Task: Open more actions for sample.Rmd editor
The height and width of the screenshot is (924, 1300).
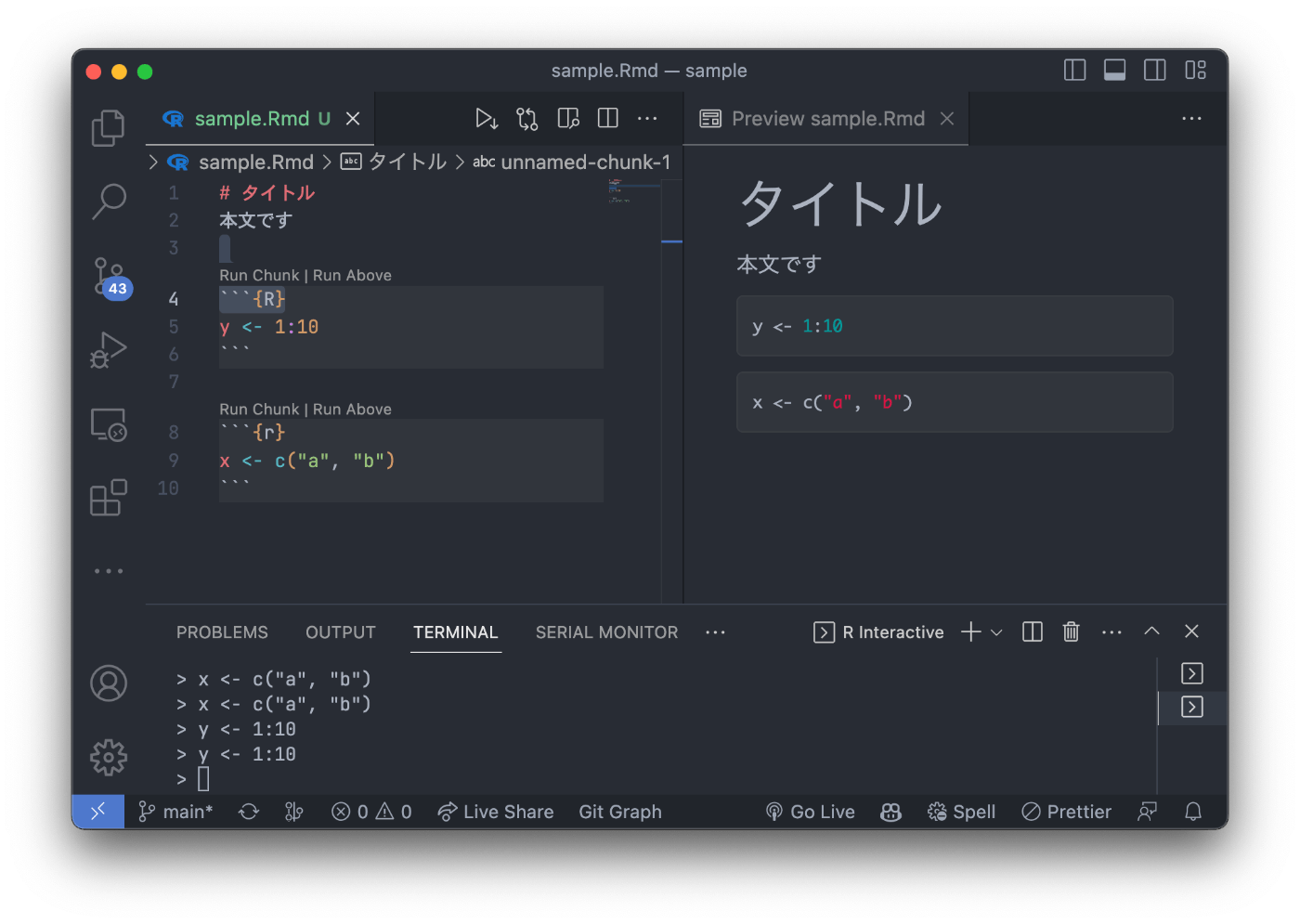Action: (x=647, y=119)
